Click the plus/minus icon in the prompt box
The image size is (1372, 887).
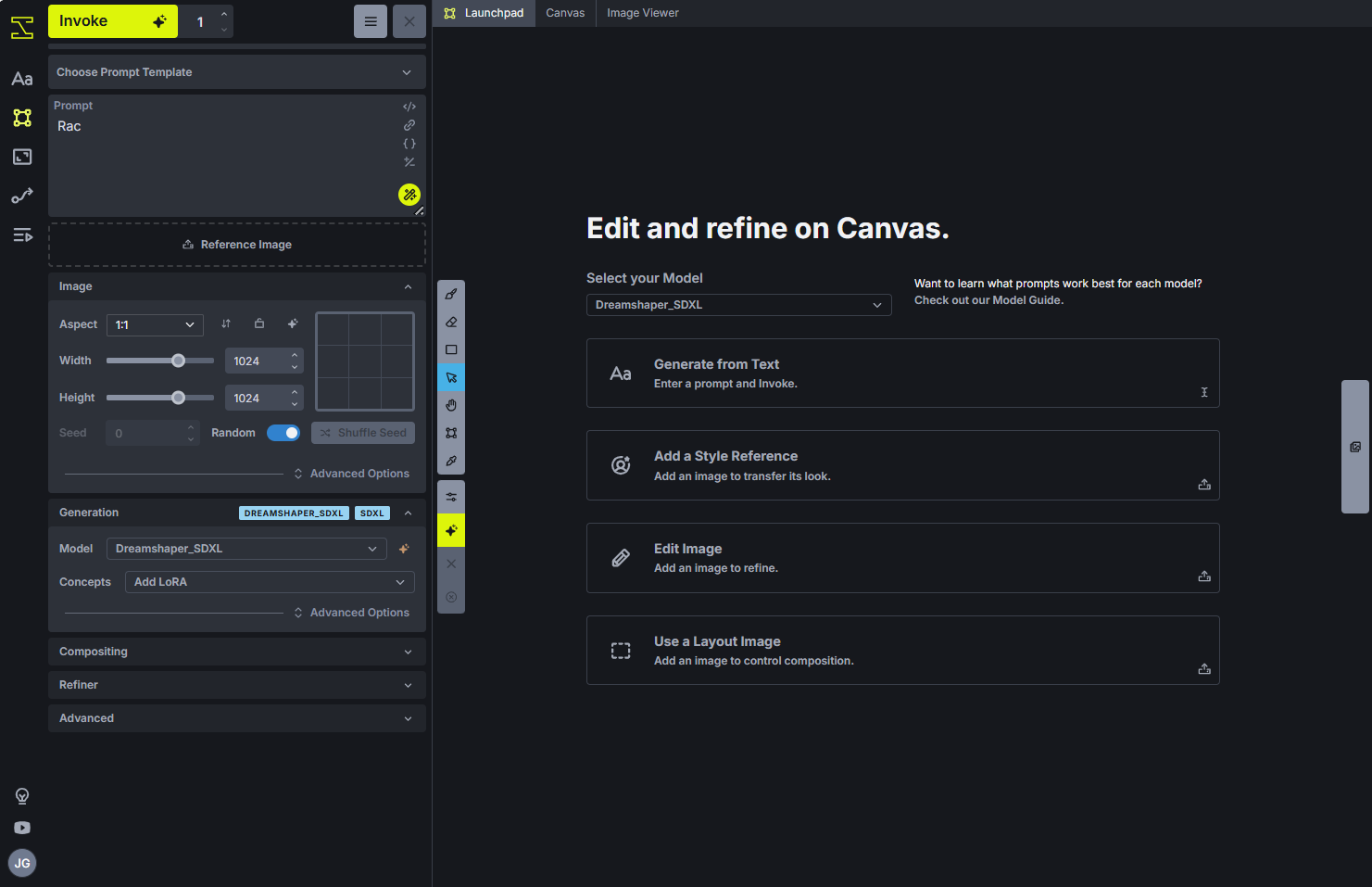(x=409, y=162)
